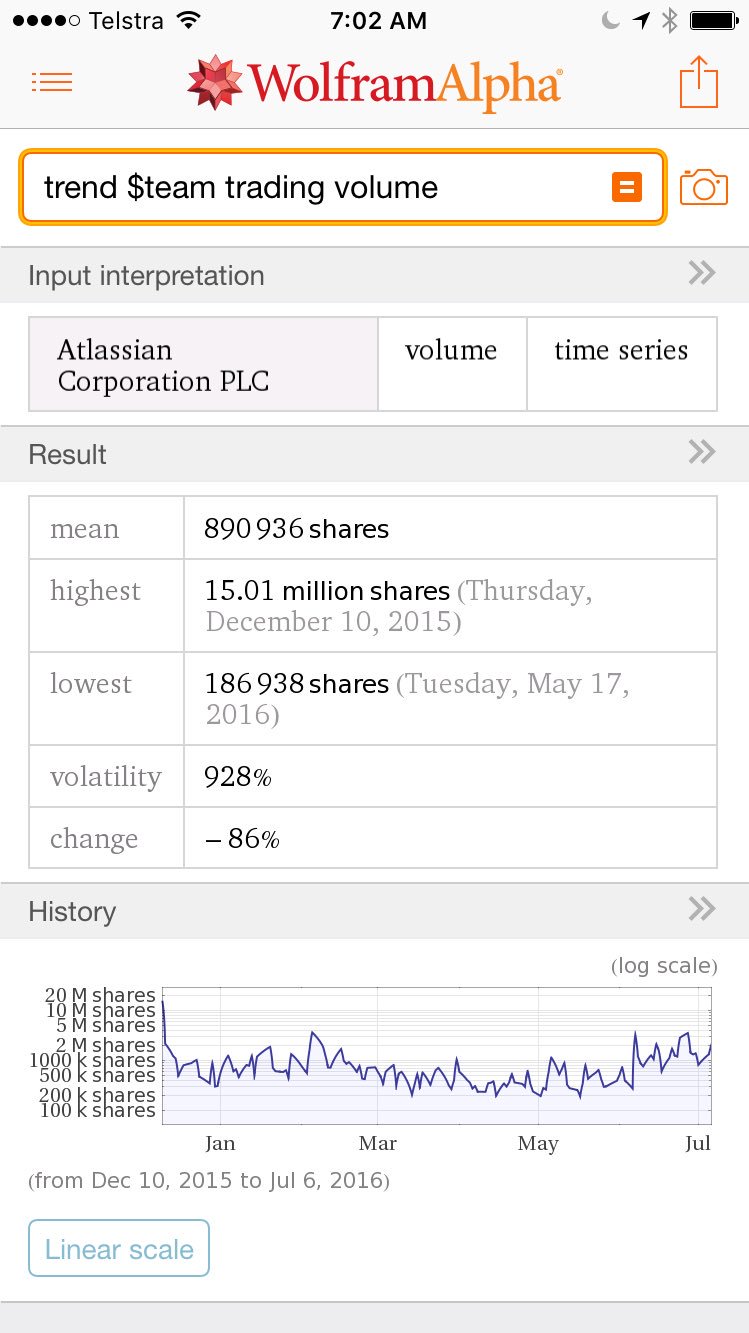Select the highest volume result row
The height and width of the screenshot is (1333, 749).
(x=372, y=605)
